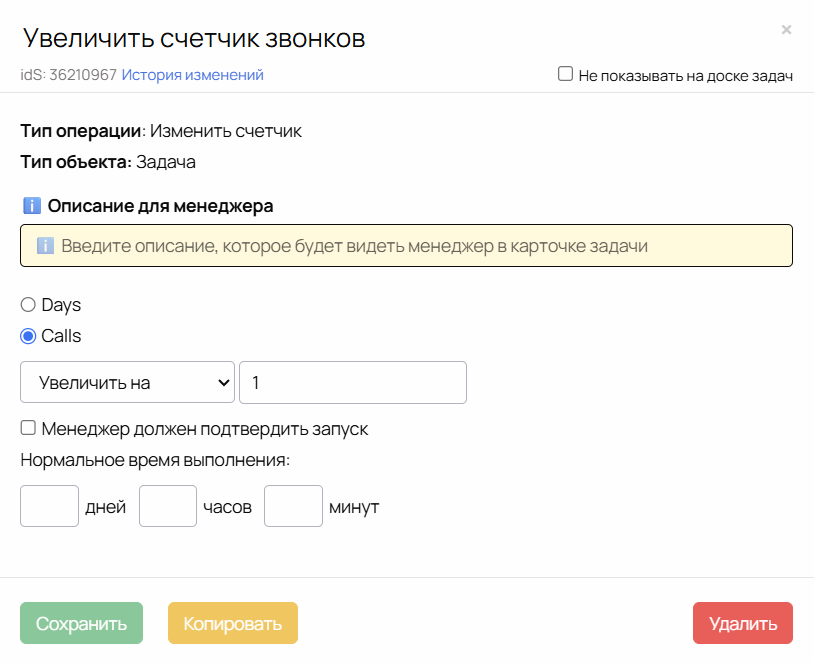814x663 pixels.
Task: Click the 'idS: 36210967' identifier text
Action: pyautogui.click(x=69, y=75)
